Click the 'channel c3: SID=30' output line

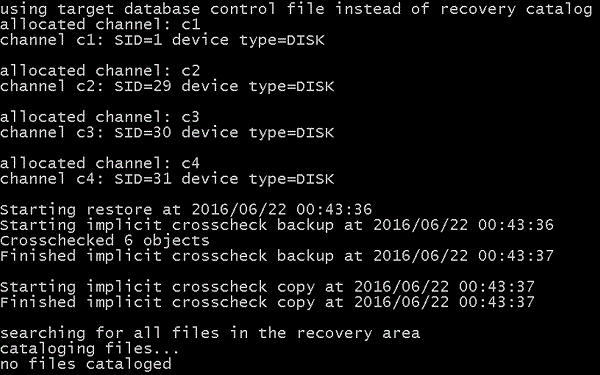[167, 133]
